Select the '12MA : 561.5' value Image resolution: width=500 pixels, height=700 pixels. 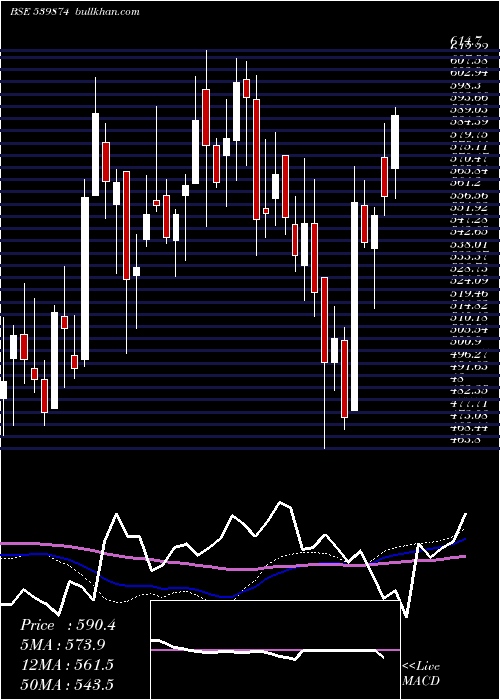66,665
